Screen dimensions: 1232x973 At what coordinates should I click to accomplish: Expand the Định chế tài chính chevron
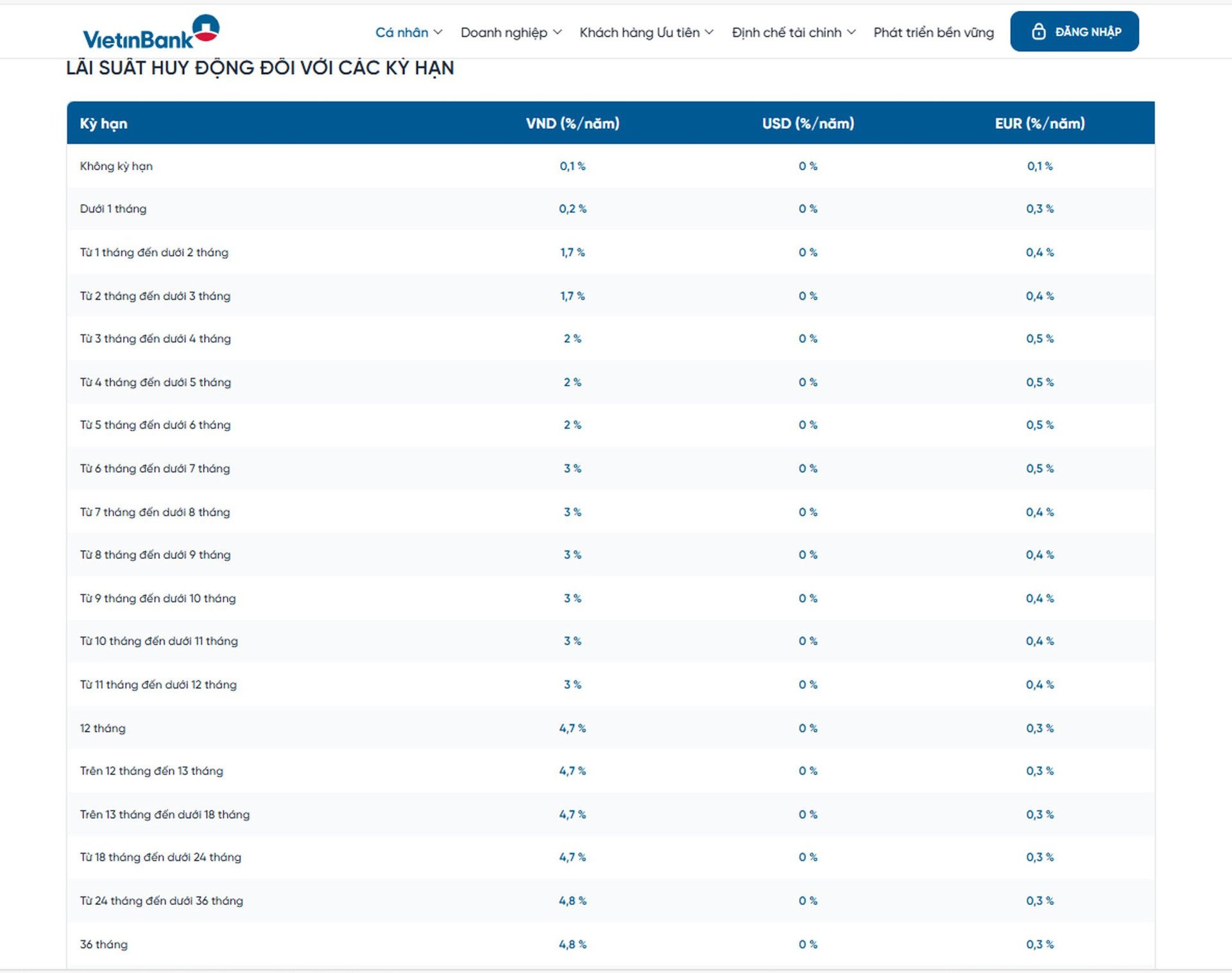tap(851, 32)
